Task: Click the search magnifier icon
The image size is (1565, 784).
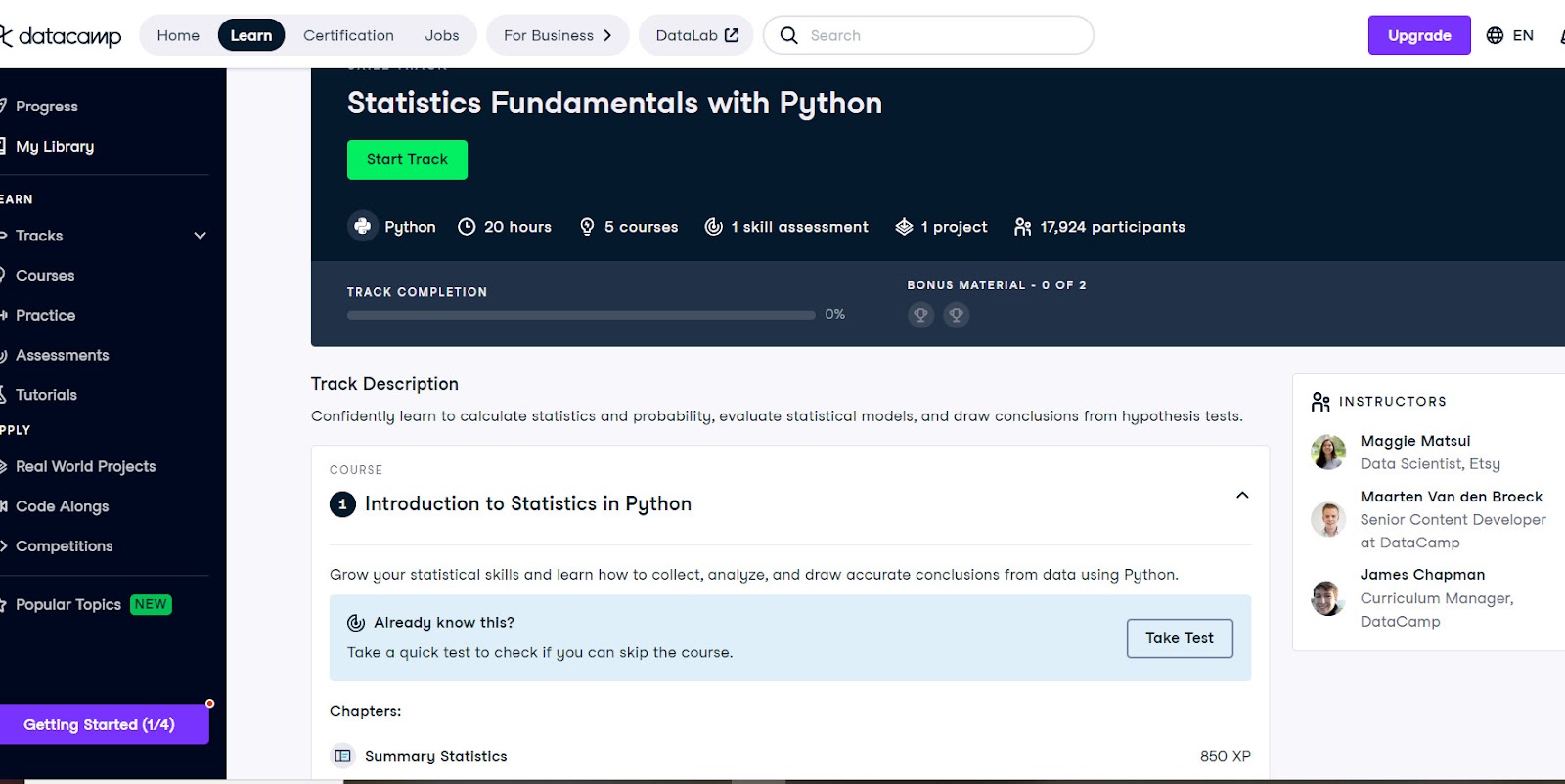Action: pos(788,35)
